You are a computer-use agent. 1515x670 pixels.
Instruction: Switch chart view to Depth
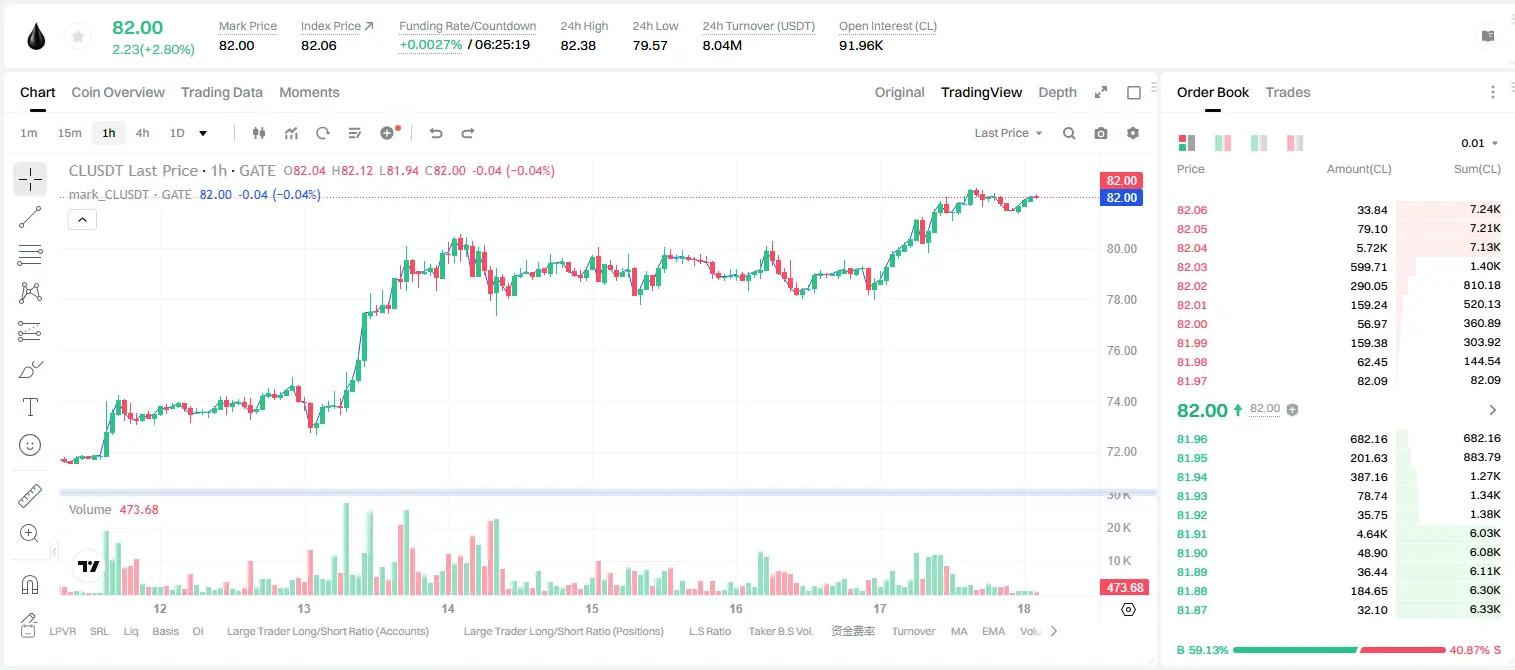[x=1057, y=92]
